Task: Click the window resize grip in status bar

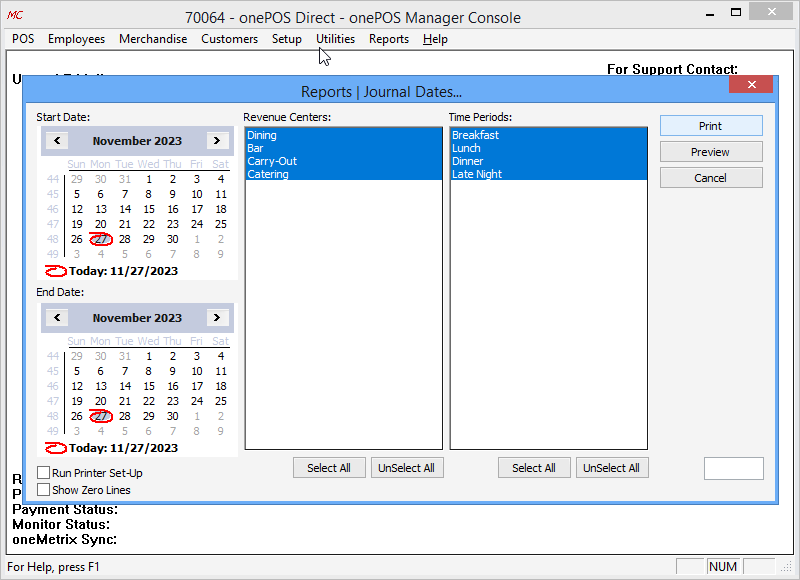Action: [x=788, y=567]
